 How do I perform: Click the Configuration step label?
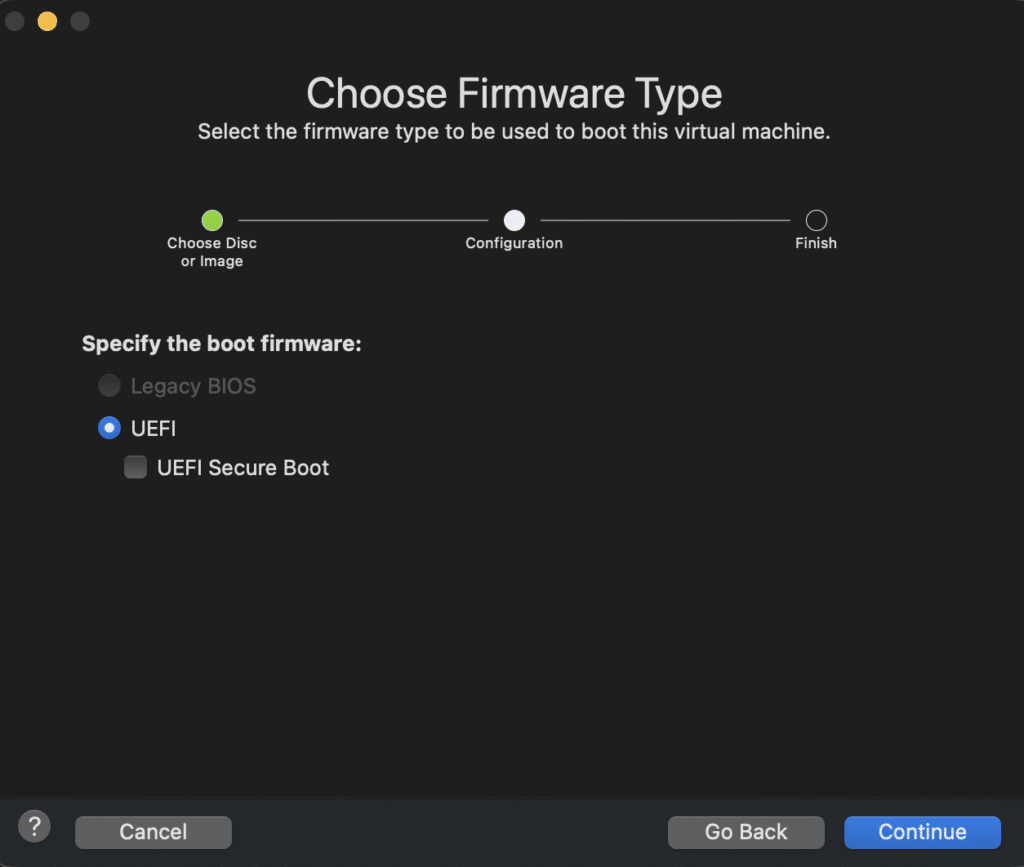pyautogui.click(x=513, y=242)
